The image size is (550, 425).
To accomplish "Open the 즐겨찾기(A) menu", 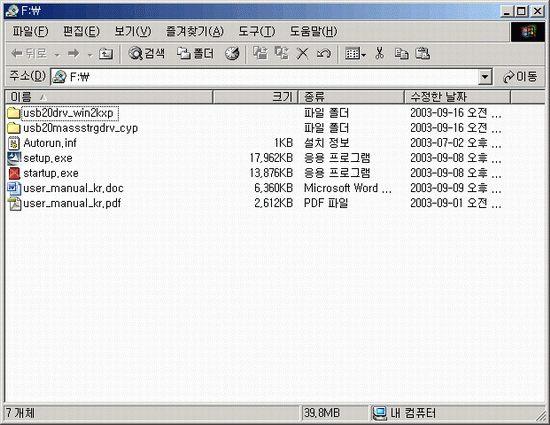I will [195, 32].
